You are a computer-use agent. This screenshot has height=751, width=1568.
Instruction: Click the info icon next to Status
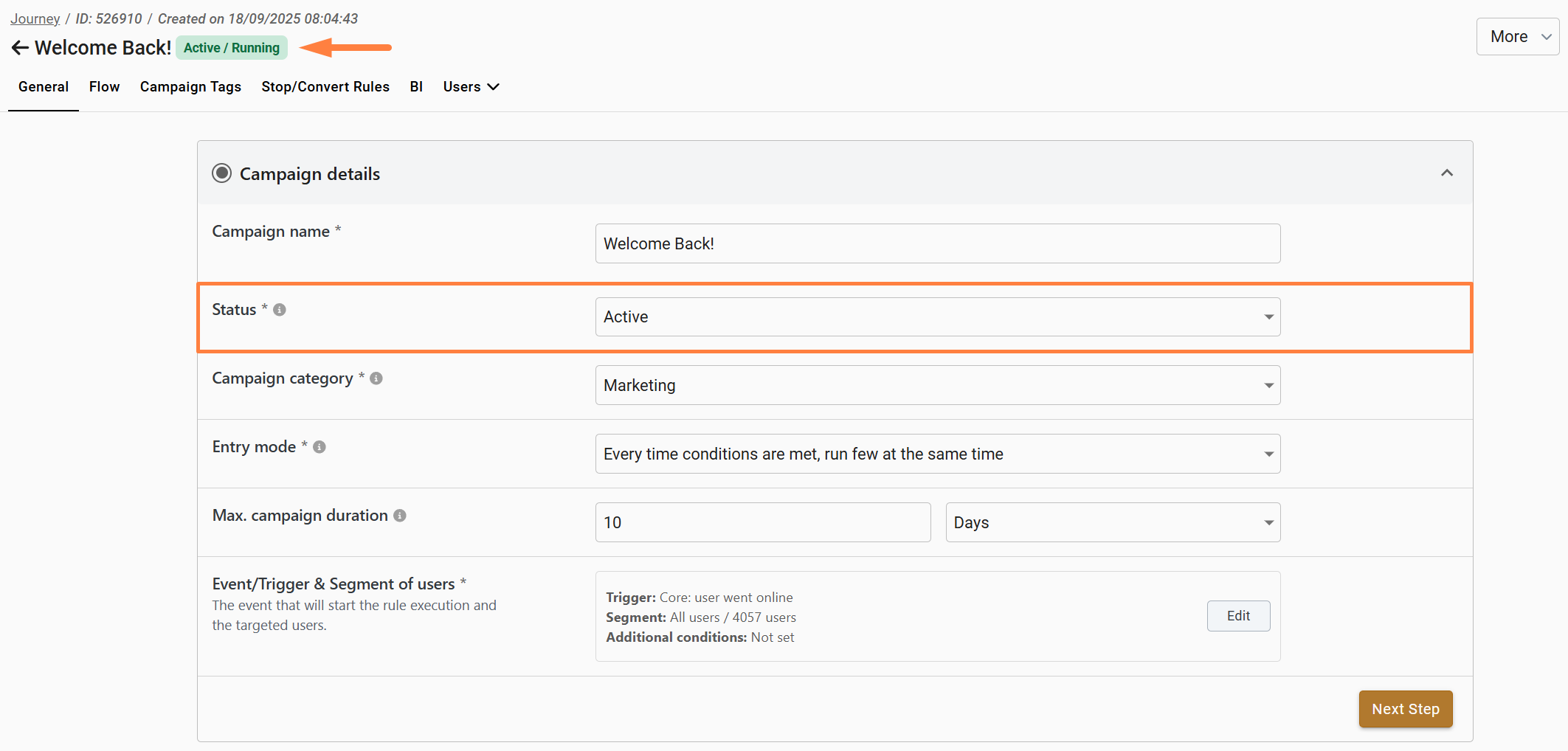point(280,310)
